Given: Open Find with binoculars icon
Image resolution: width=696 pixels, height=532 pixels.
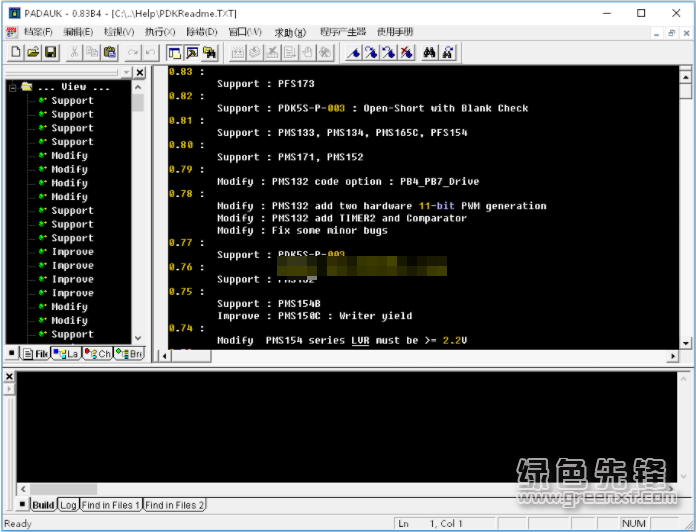Looking at the screenshot, I should [x=429, y=52].
